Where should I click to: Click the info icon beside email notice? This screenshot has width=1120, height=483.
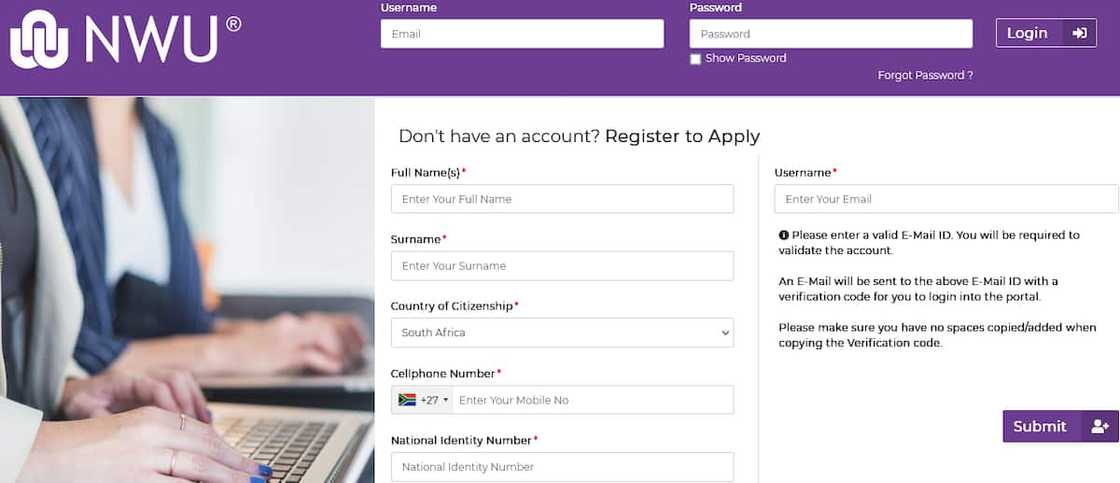click(784, 236)
